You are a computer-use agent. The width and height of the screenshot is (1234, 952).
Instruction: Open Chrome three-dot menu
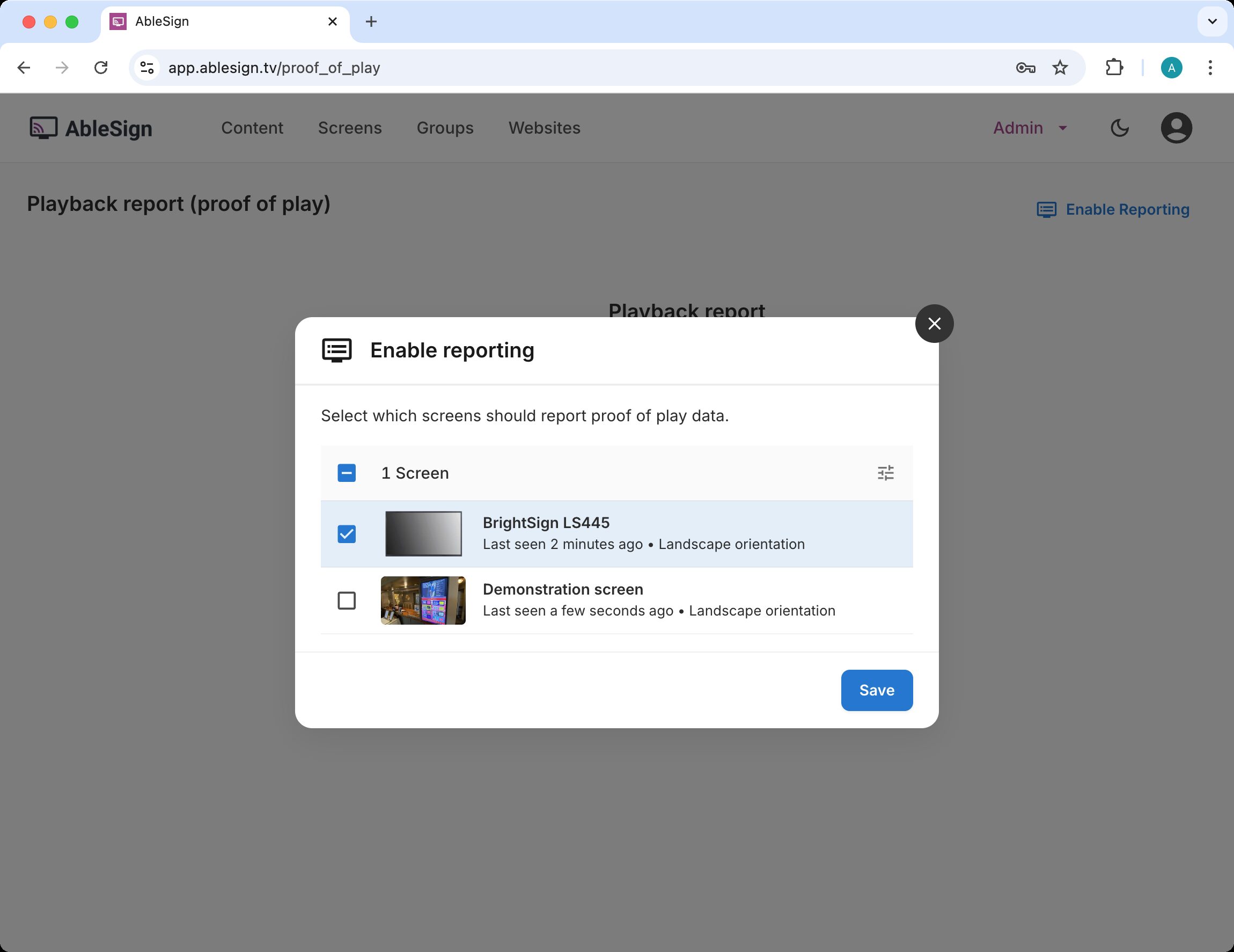(x=1210, y=68)
